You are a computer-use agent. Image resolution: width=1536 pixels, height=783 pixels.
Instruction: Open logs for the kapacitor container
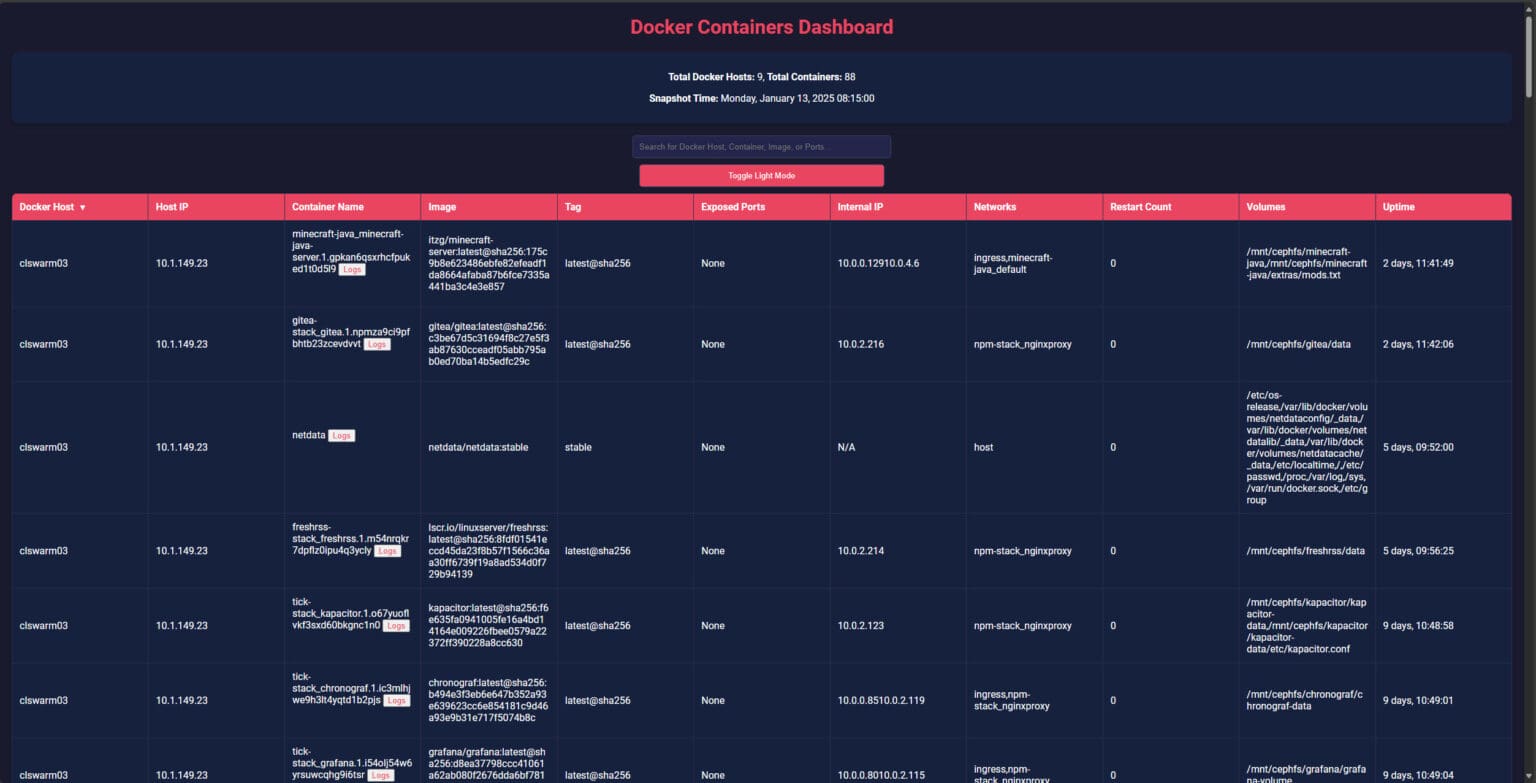[x=396, y=625]
